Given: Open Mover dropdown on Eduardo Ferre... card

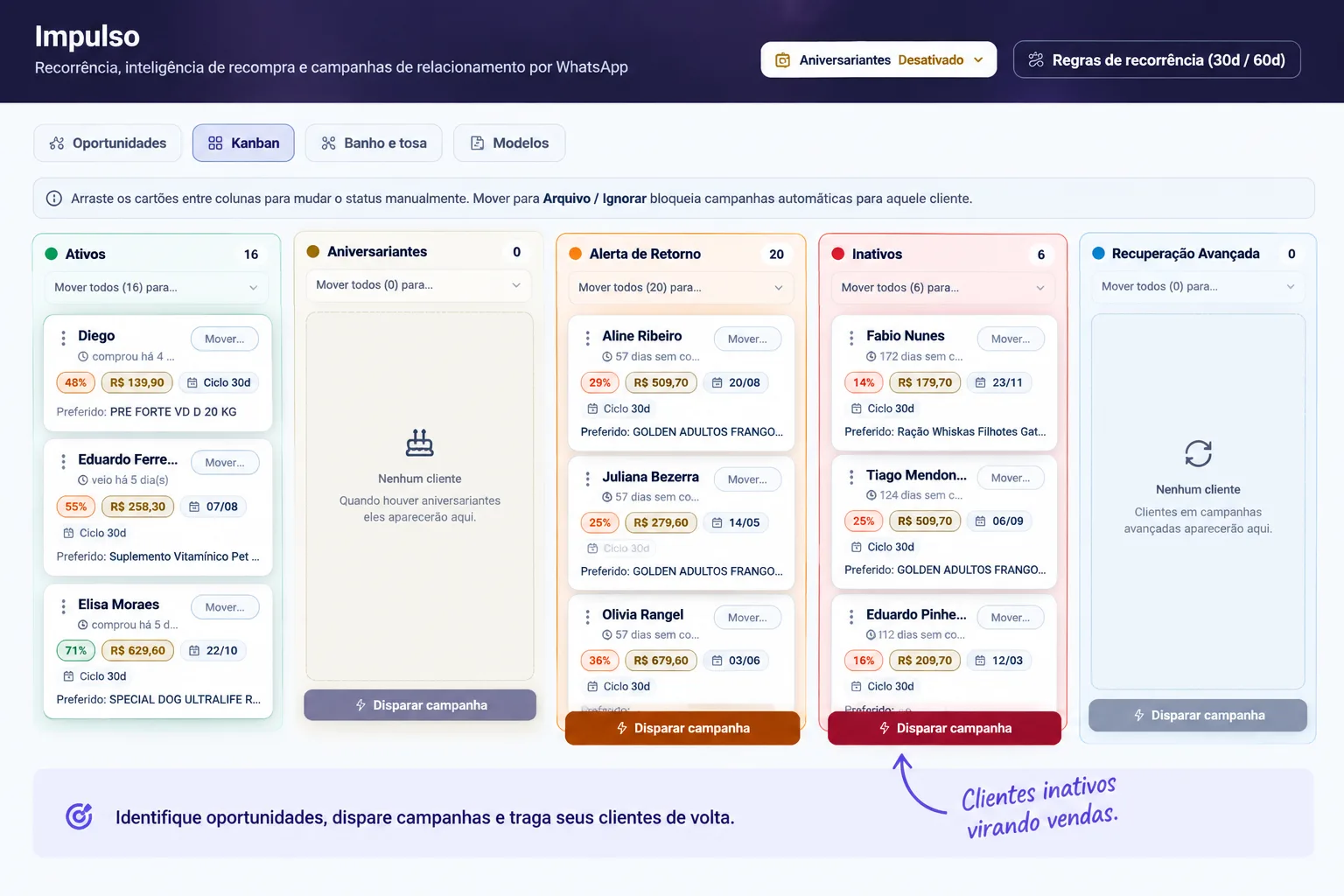Looking at the screenshot, I should [225, 462].
